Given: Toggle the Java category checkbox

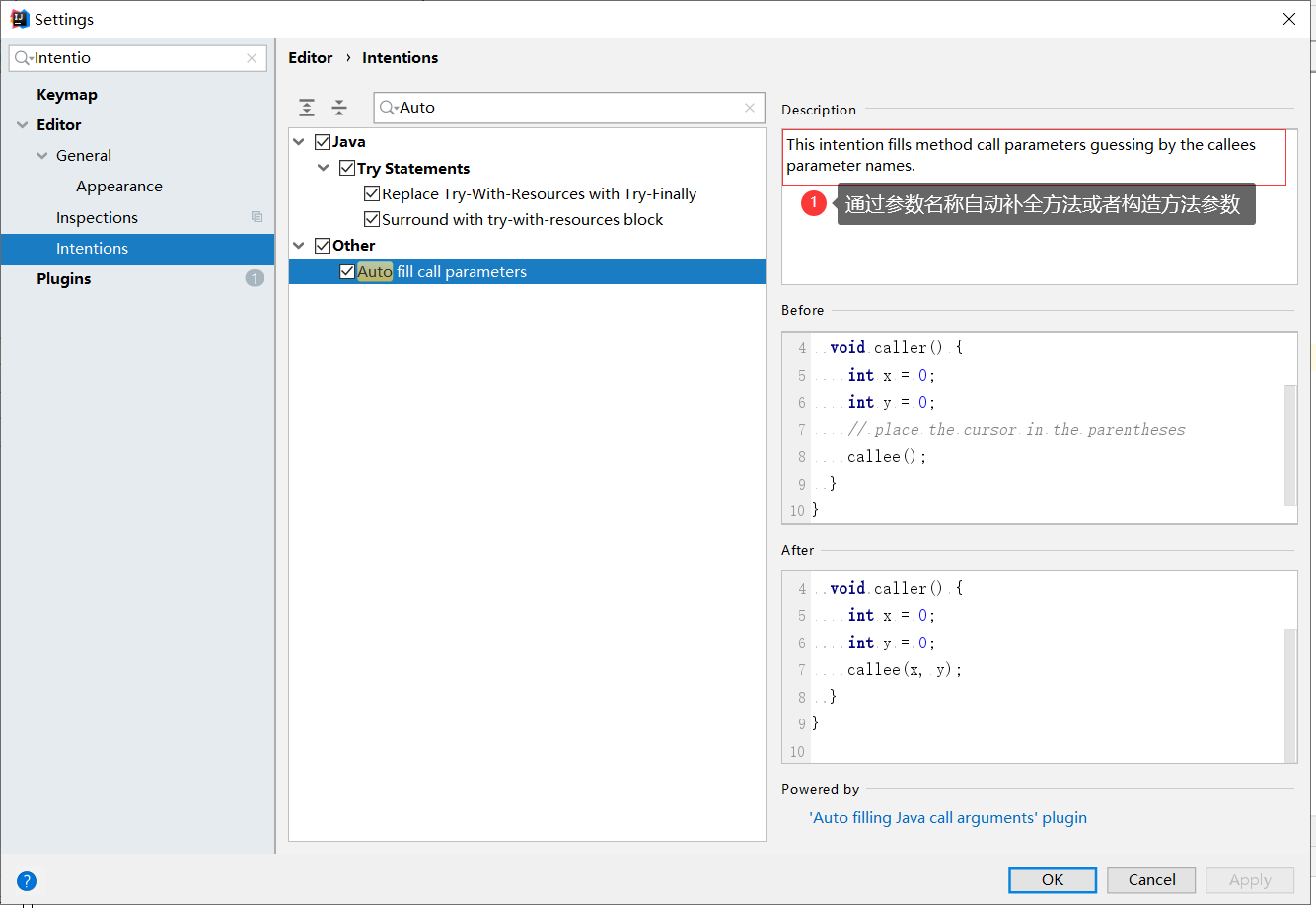Looking at the screenshot, I should point(323,142).
